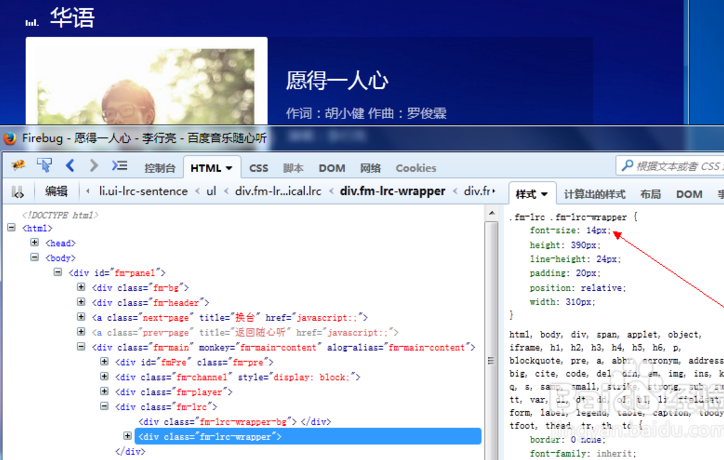This screenshot has width=724, height=460.
Task: Open the command line list icon
Action: 120,165
